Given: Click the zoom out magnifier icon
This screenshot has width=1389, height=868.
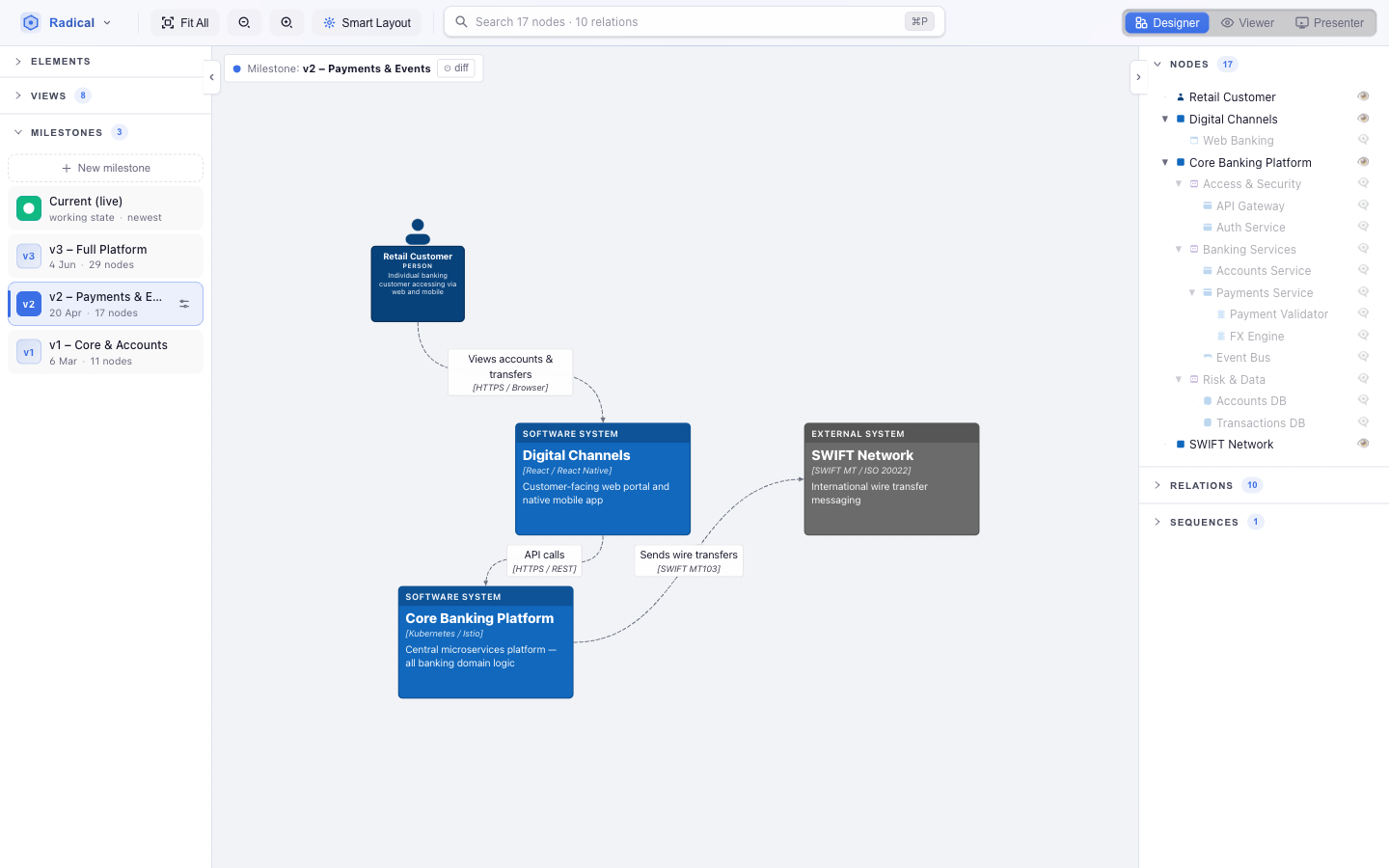Looking at the screenshot, I should [x=244, y=22].
